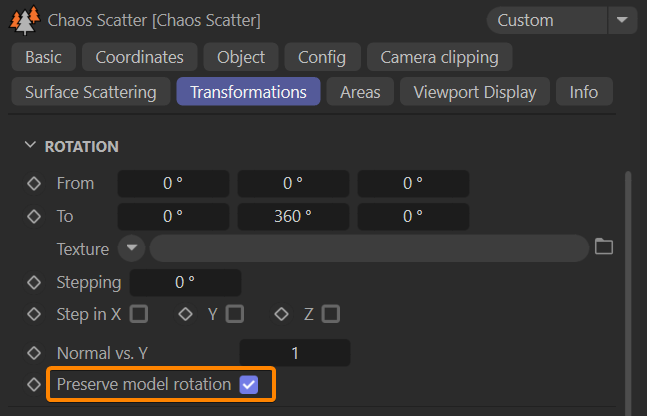The height and width of the screenshot is (416, 647).
Task: Open the Viewport Display tab
Action: coord(475,92)
